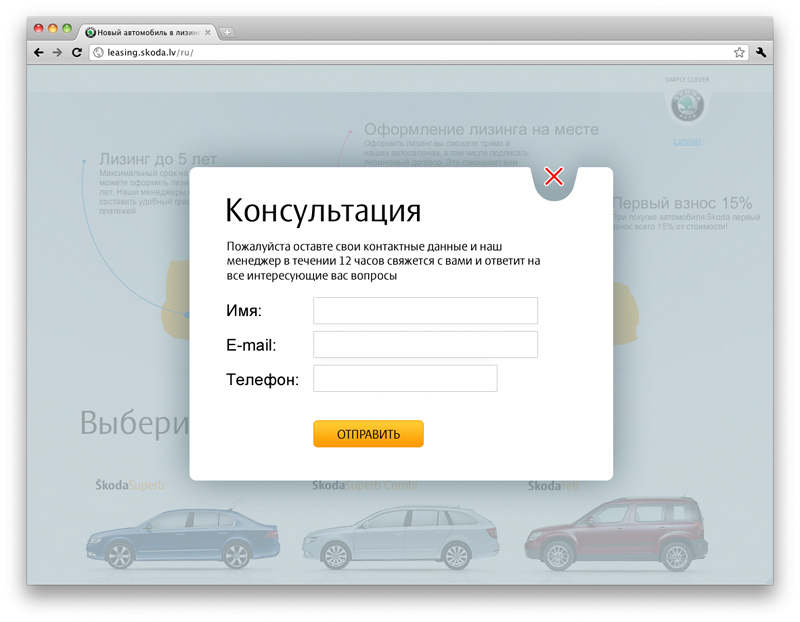Image resolution: width=800 pixels, height=622 pixels.
Task: Select the silver Škoda Superb Combi car
Action: pos(401,538)
